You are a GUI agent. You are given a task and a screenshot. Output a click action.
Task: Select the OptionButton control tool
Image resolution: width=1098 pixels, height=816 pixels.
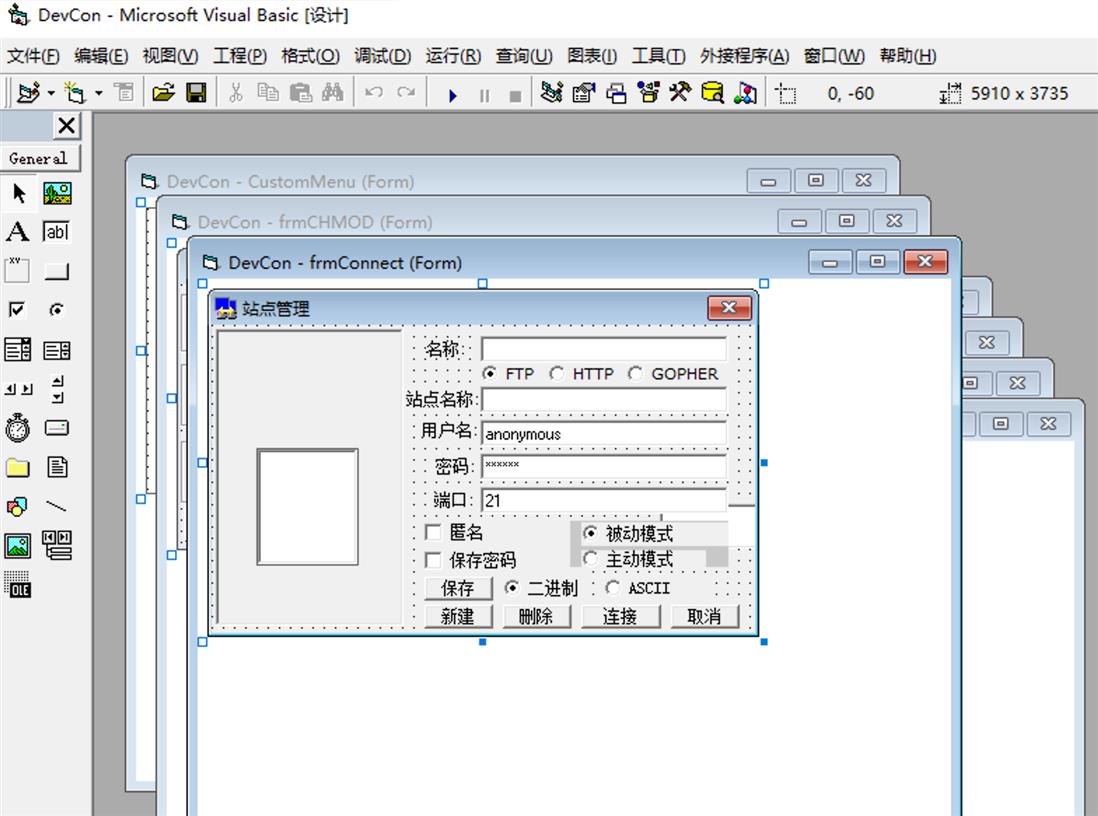pos(57,310)
